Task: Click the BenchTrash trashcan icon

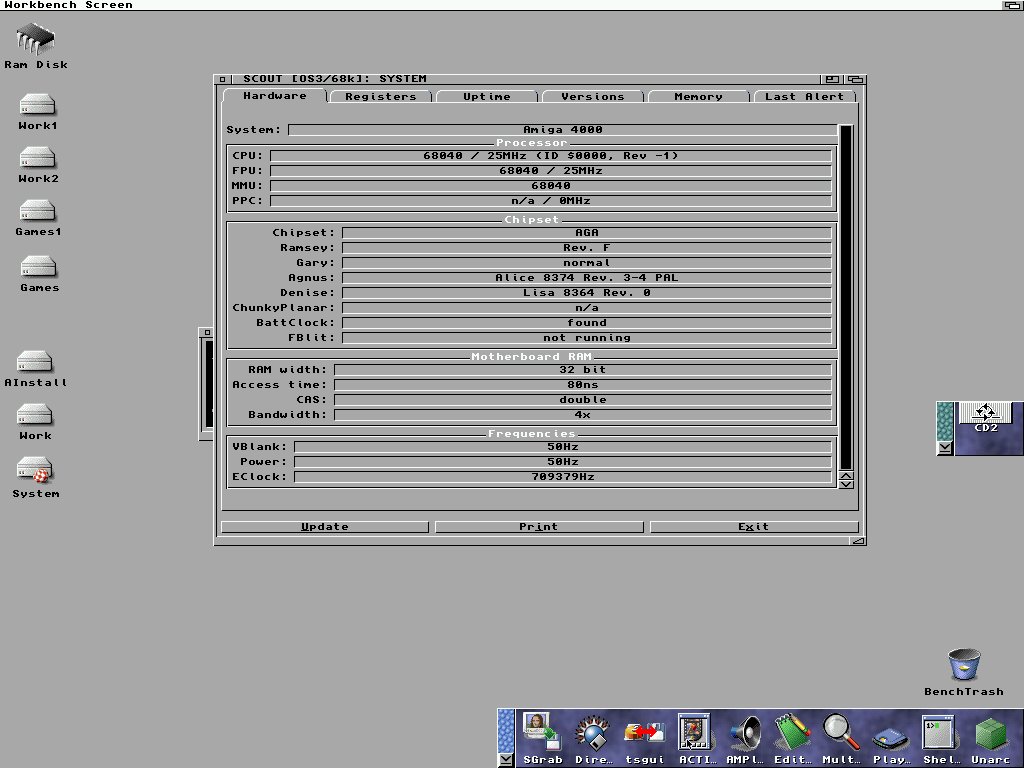Action: pos(964,672)
